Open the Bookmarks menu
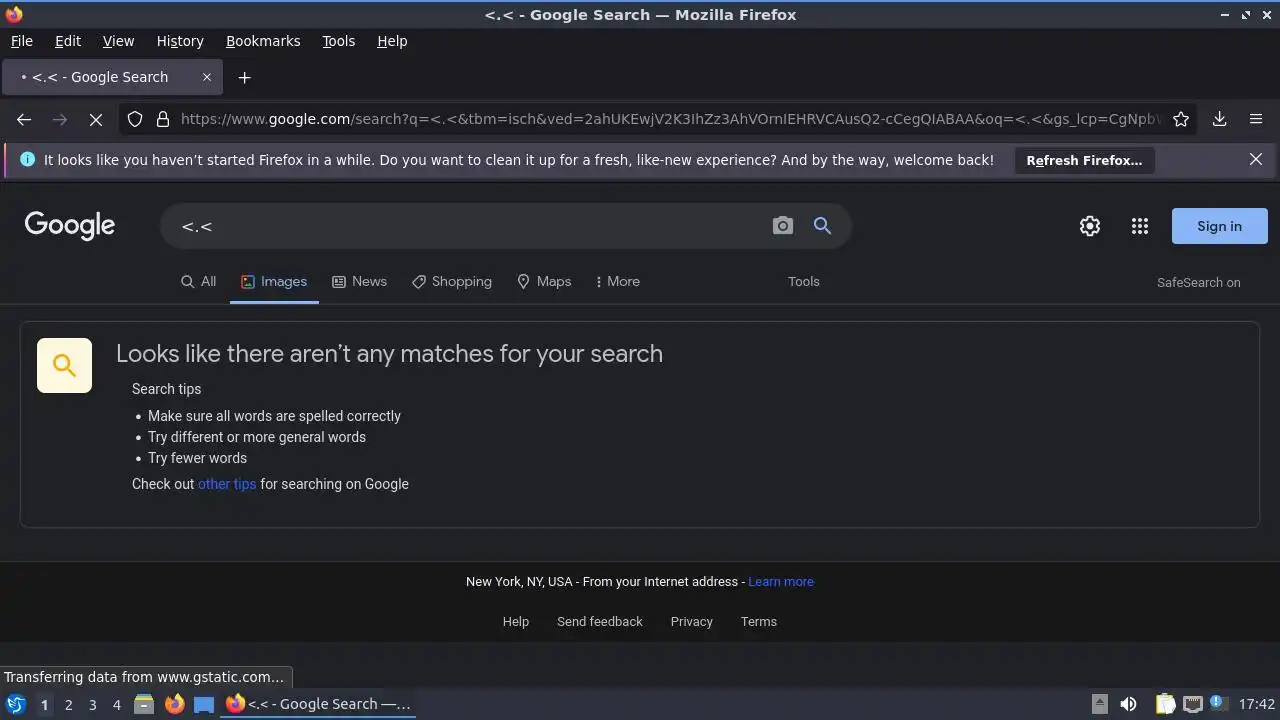1280x720 pixels. (x=263, y=41)
